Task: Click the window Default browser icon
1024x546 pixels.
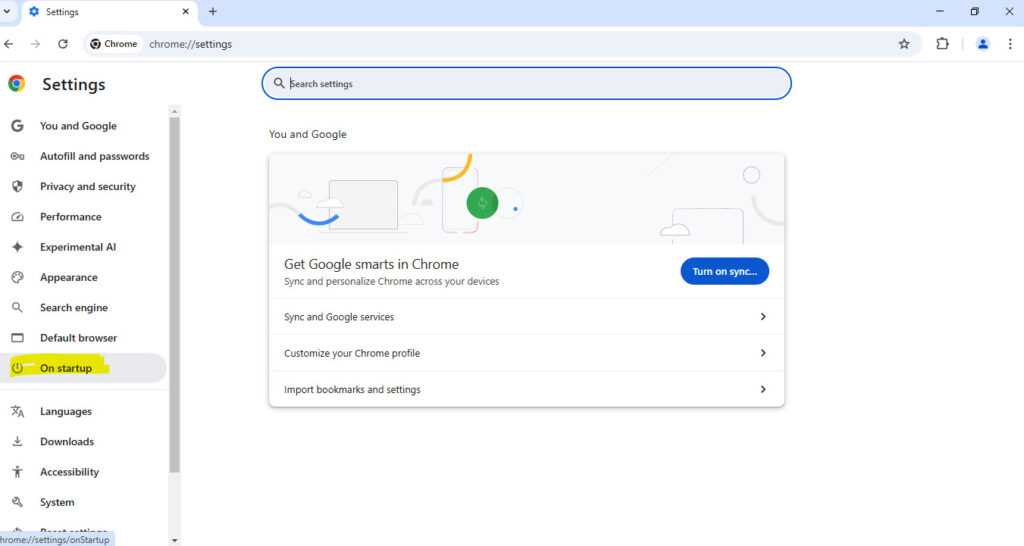Action: coord(18,338)
